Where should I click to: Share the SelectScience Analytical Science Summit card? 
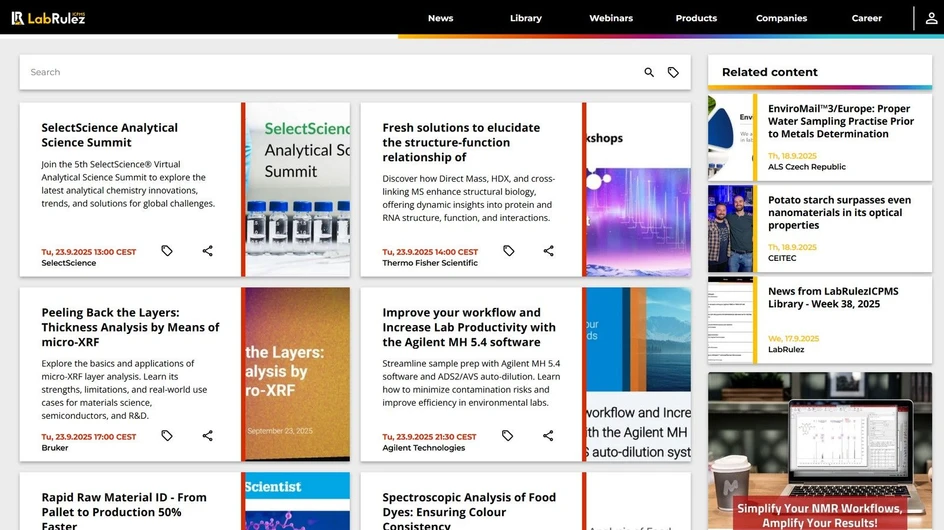click(208, 251)
